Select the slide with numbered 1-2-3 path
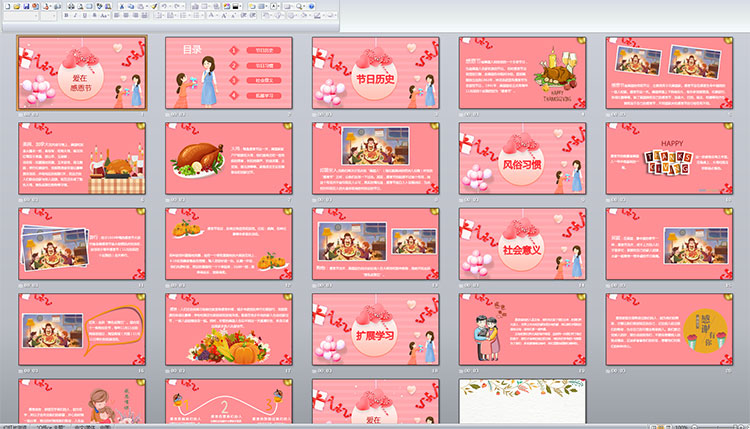This screenshot has width=750, height=429. pyautogui.click(x=229, y=401)
